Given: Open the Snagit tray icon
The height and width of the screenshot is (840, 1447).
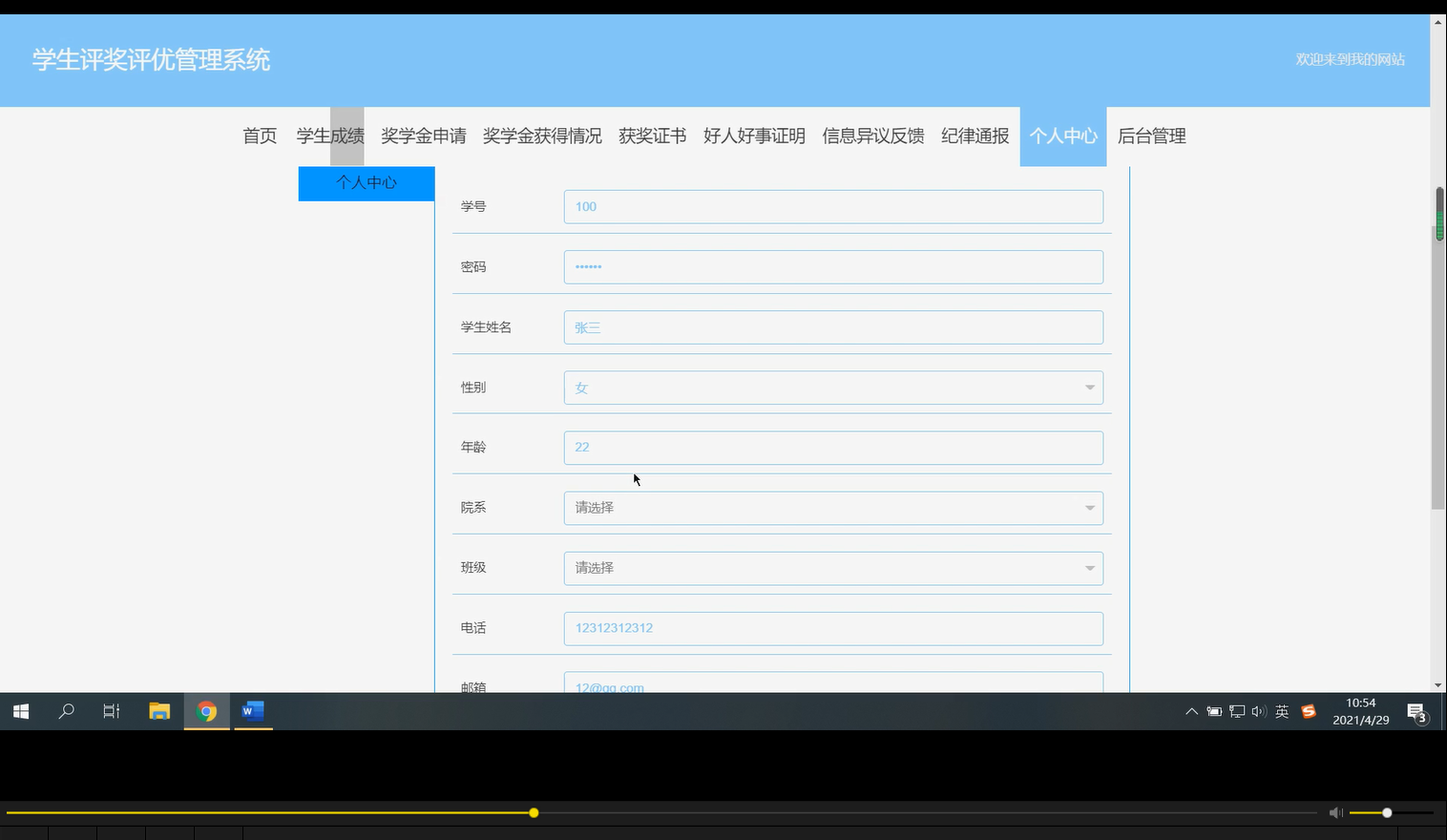Looking at the screenshot, I should click(x=1308, y=711).
